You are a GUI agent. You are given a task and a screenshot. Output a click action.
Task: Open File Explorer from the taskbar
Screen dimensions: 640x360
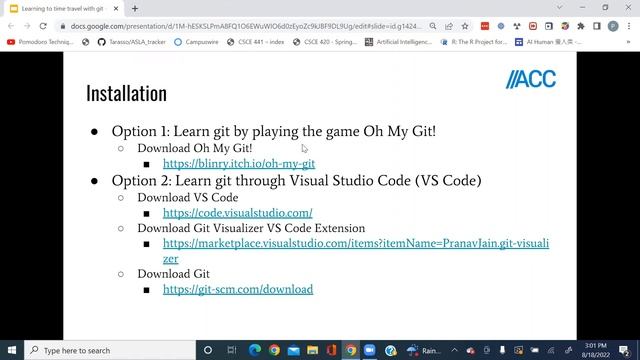point(313,350)
